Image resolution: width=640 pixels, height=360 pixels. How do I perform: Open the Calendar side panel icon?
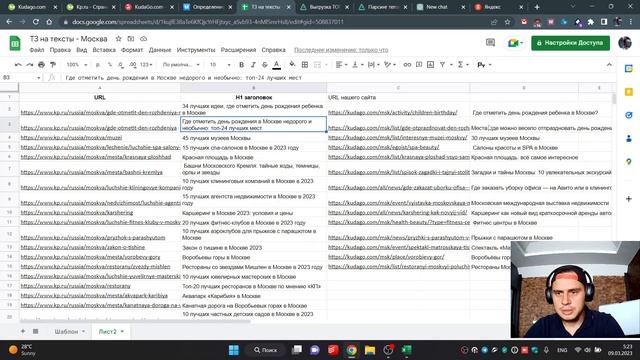pos(629,69)
